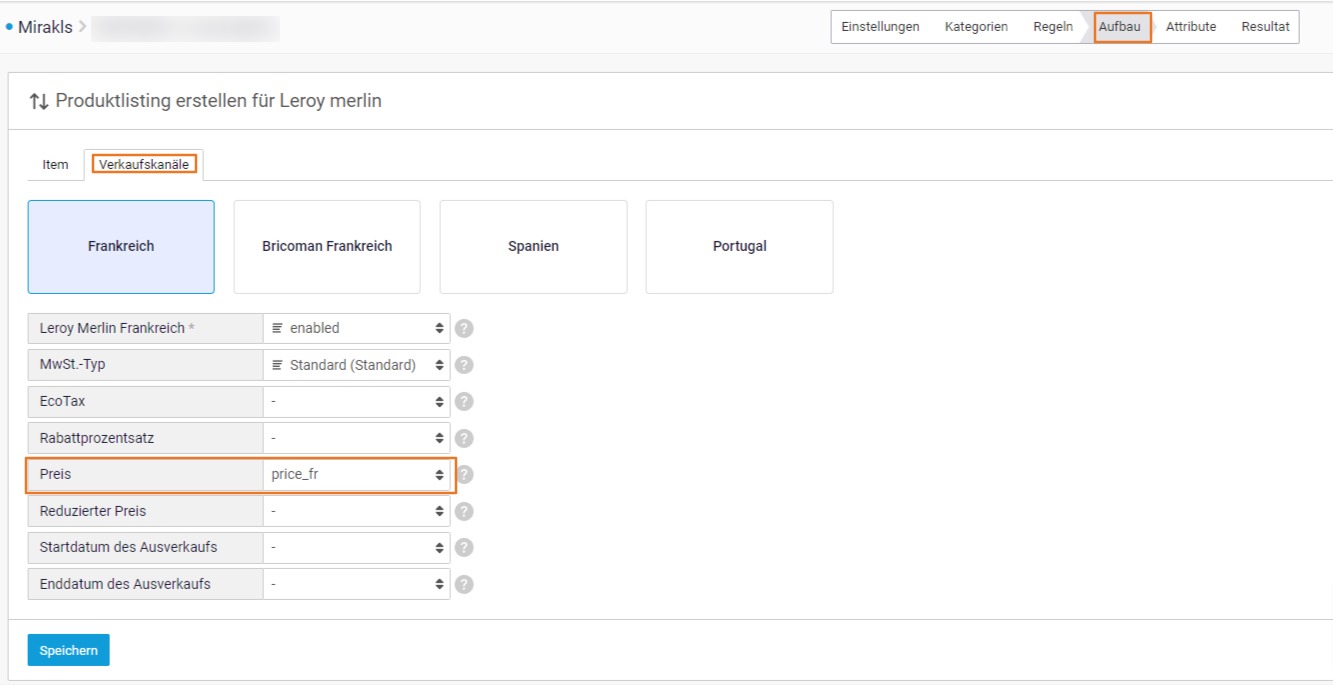The width and height of the screenshot is (1333, 685).
Task: Choose the Spanien channel card
Action: click(x=533, y=246)
